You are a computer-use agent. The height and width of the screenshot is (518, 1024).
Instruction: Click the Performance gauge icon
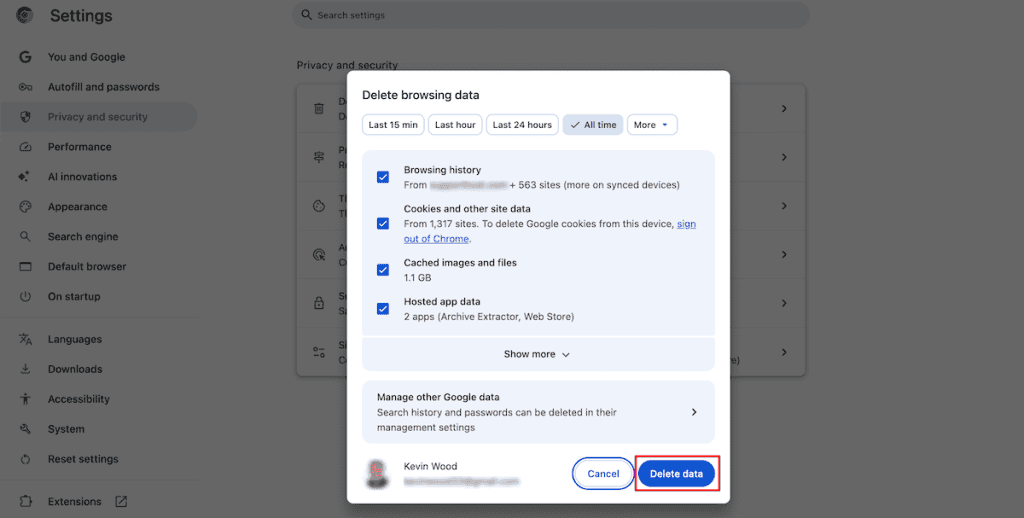(x=25, y=147)
